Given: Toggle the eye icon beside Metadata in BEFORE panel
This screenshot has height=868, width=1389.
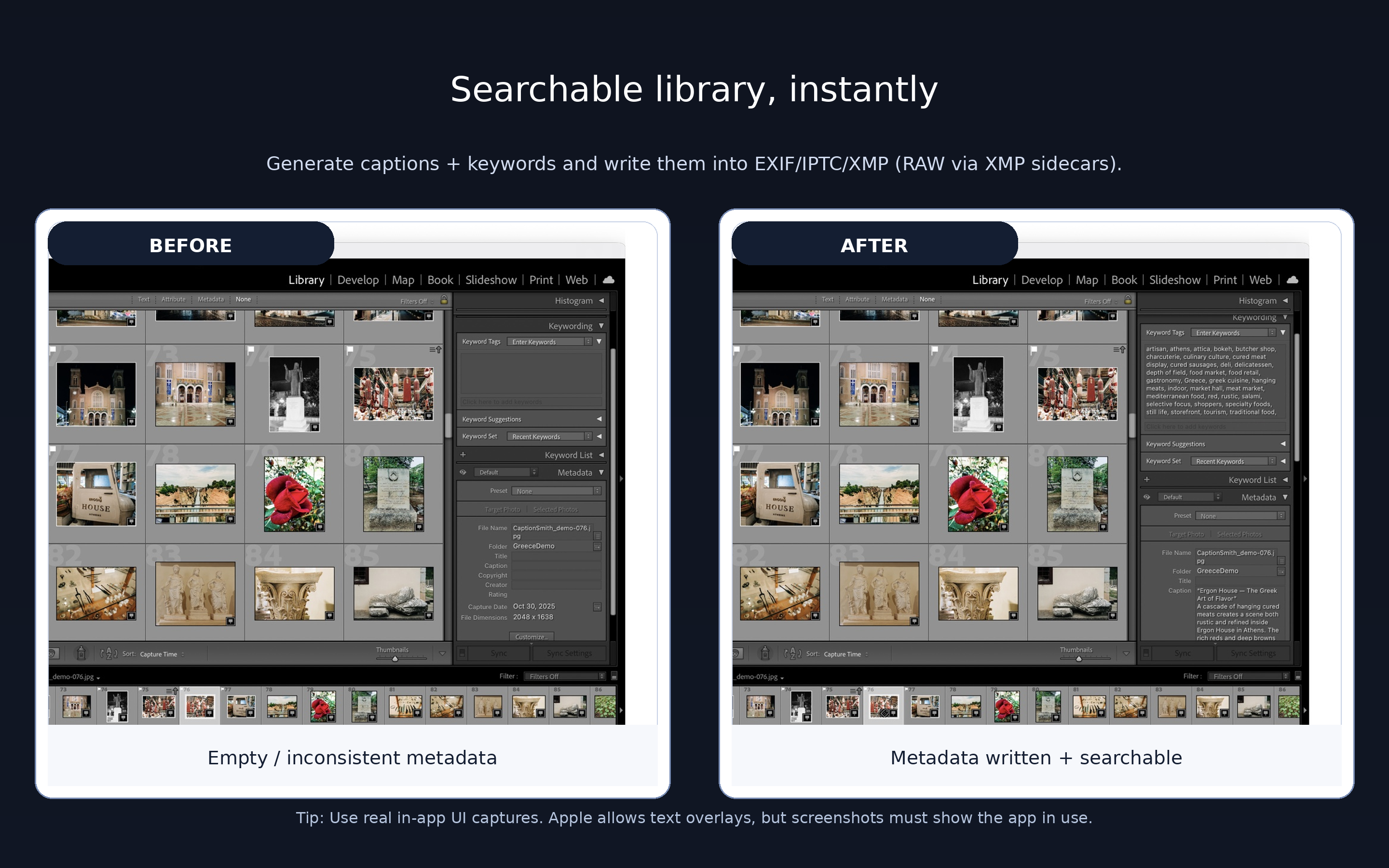Looking at the screenshot, I should pos(463,473).
